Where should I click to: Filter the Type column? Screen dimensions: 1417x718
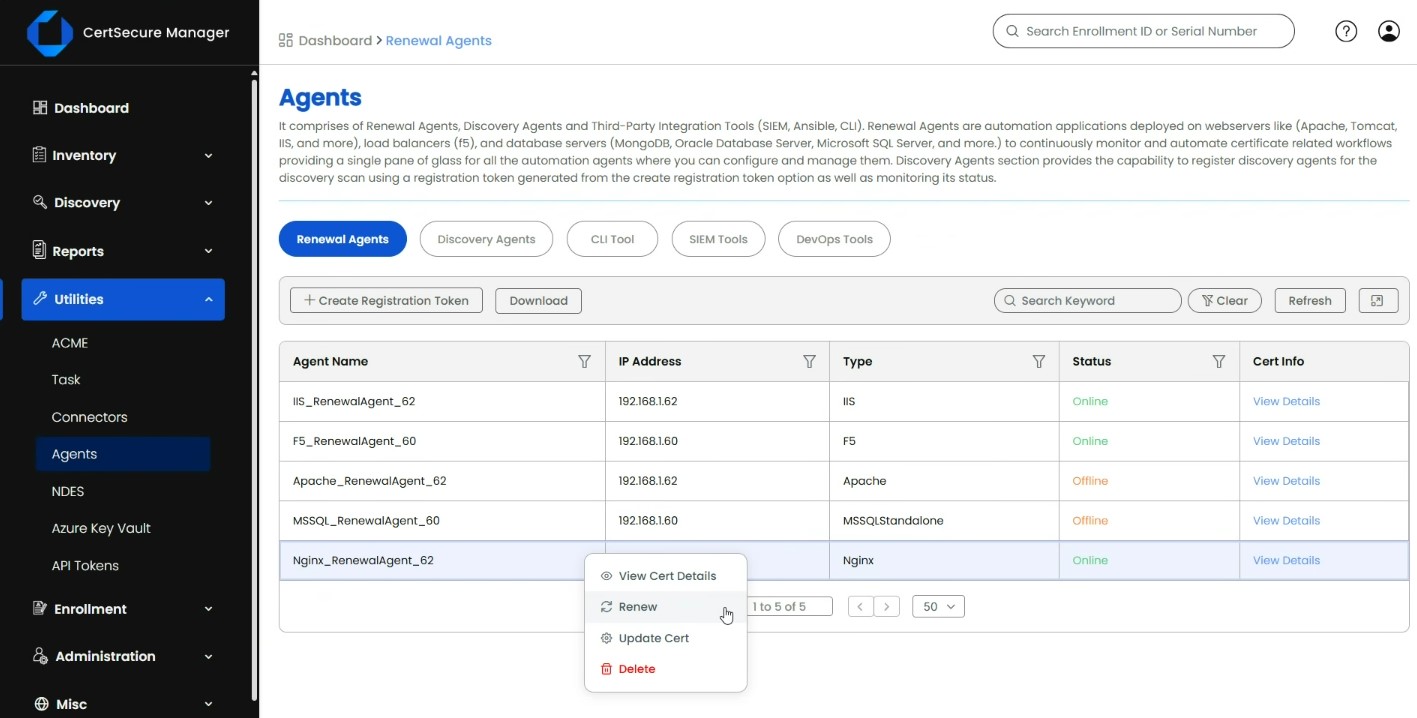[1038, 361]
